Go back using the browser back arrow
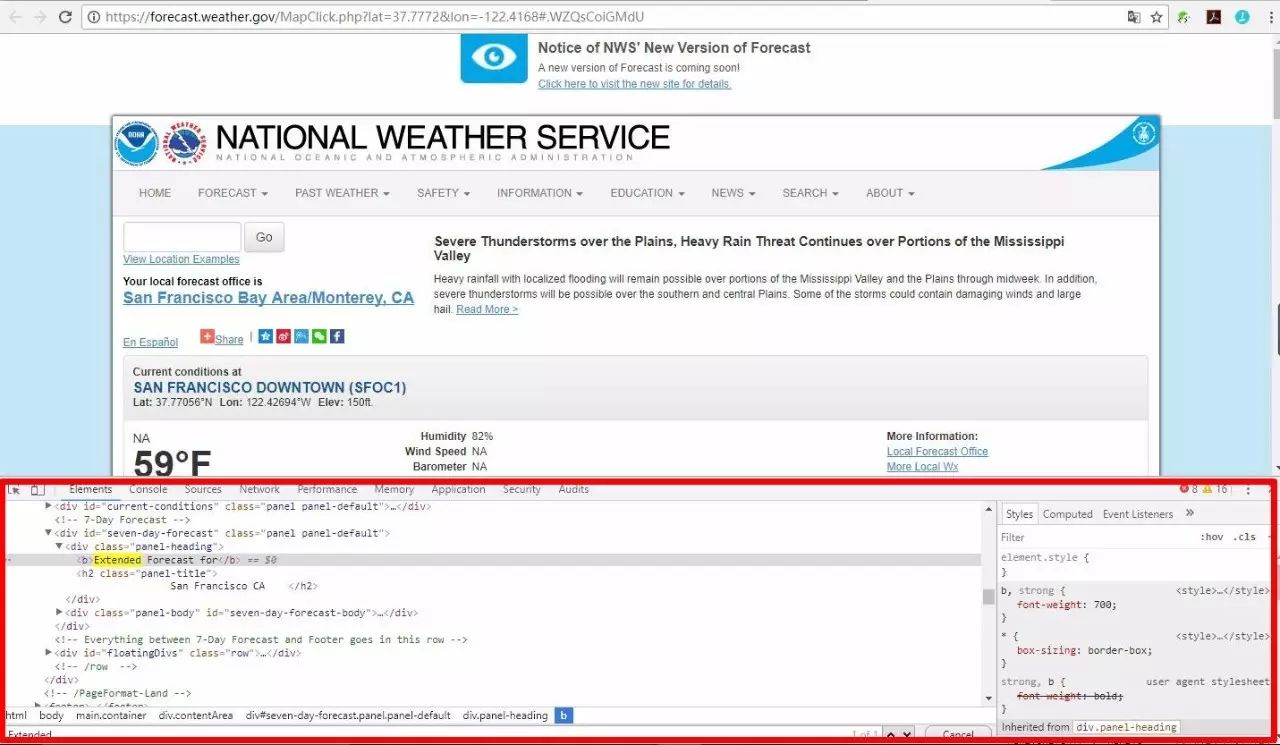 point(15,17)
